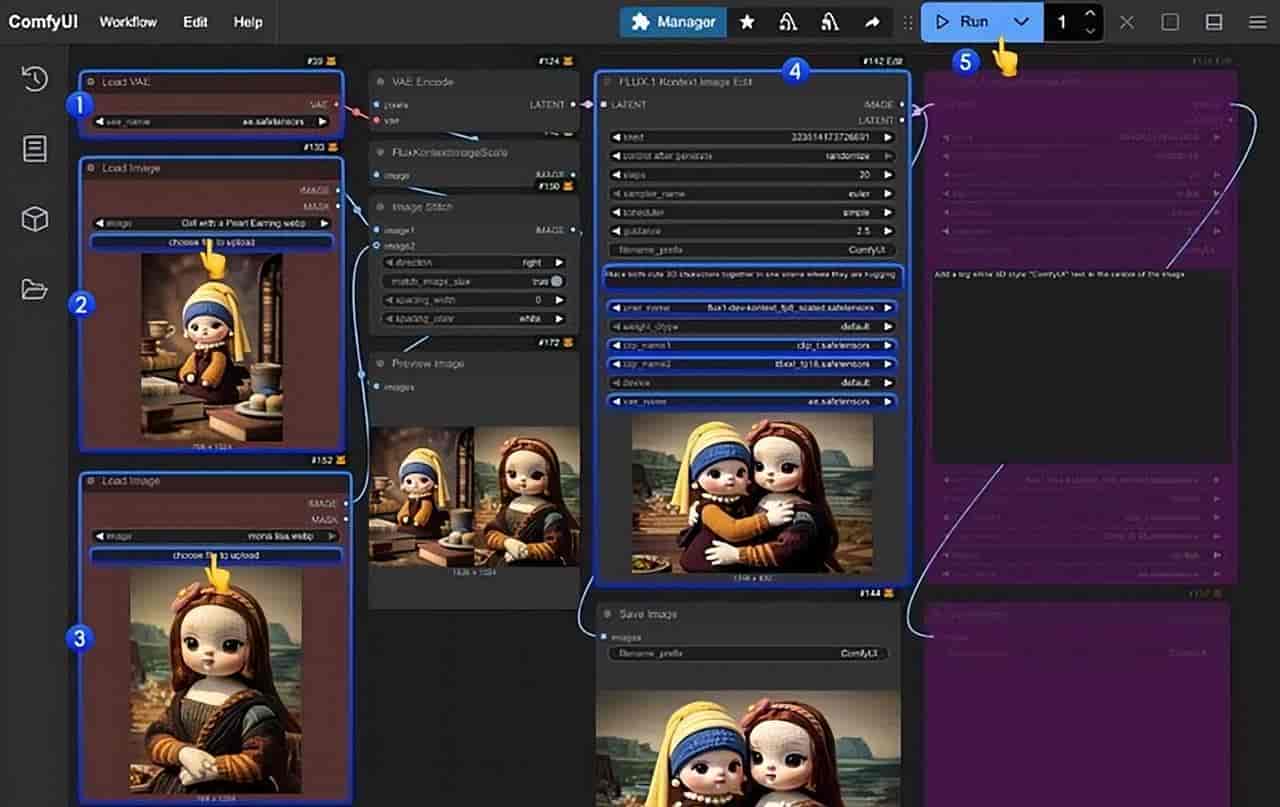Screen dimensions: 1280x807
Task: Collapse the Girl with a Pearl Earring Load Image node title dot
Action: tap(91, 168)
